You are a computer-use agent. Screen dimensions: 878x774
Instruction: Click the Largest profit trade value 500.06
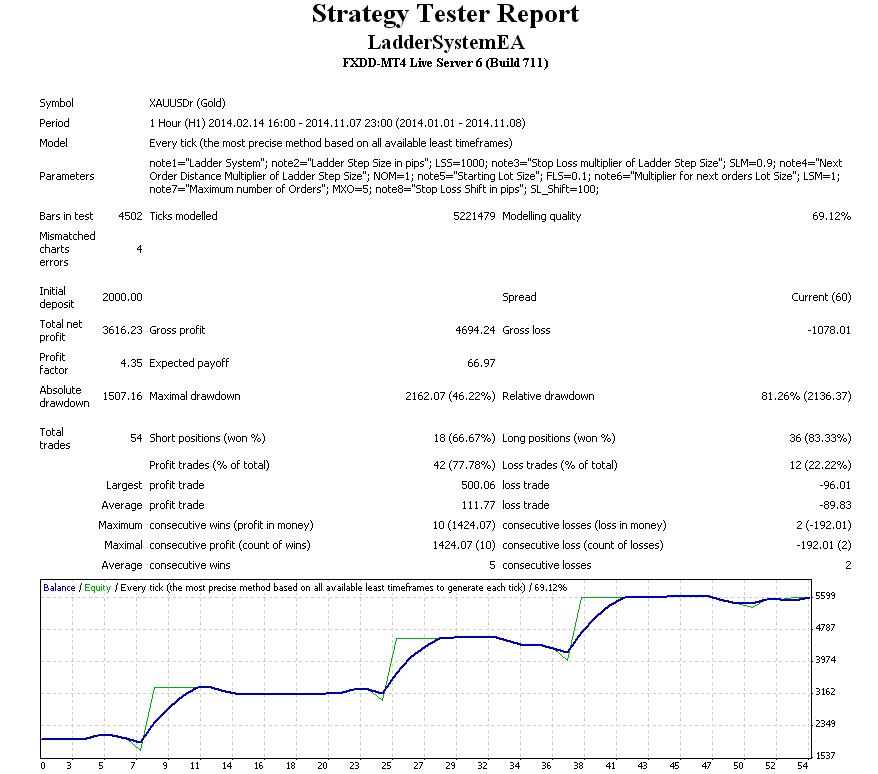pos(478,486)
